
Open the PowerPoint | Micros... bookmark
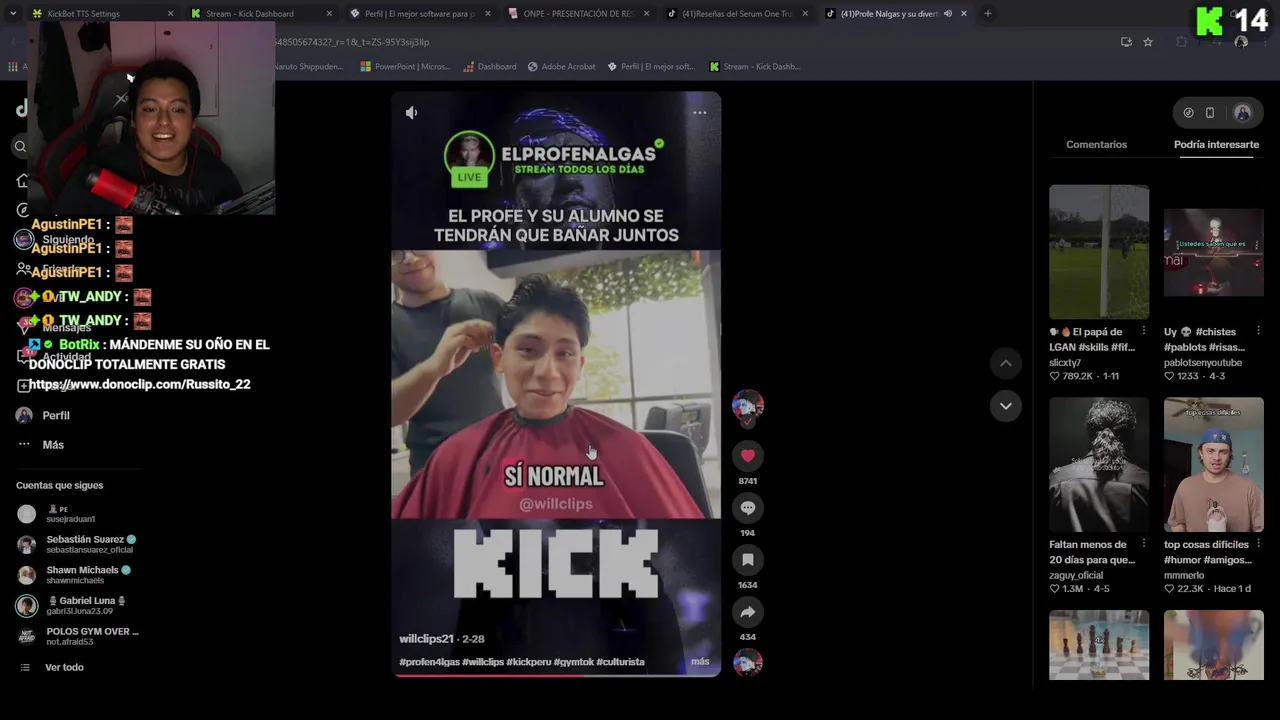click(x=405, y=67)
